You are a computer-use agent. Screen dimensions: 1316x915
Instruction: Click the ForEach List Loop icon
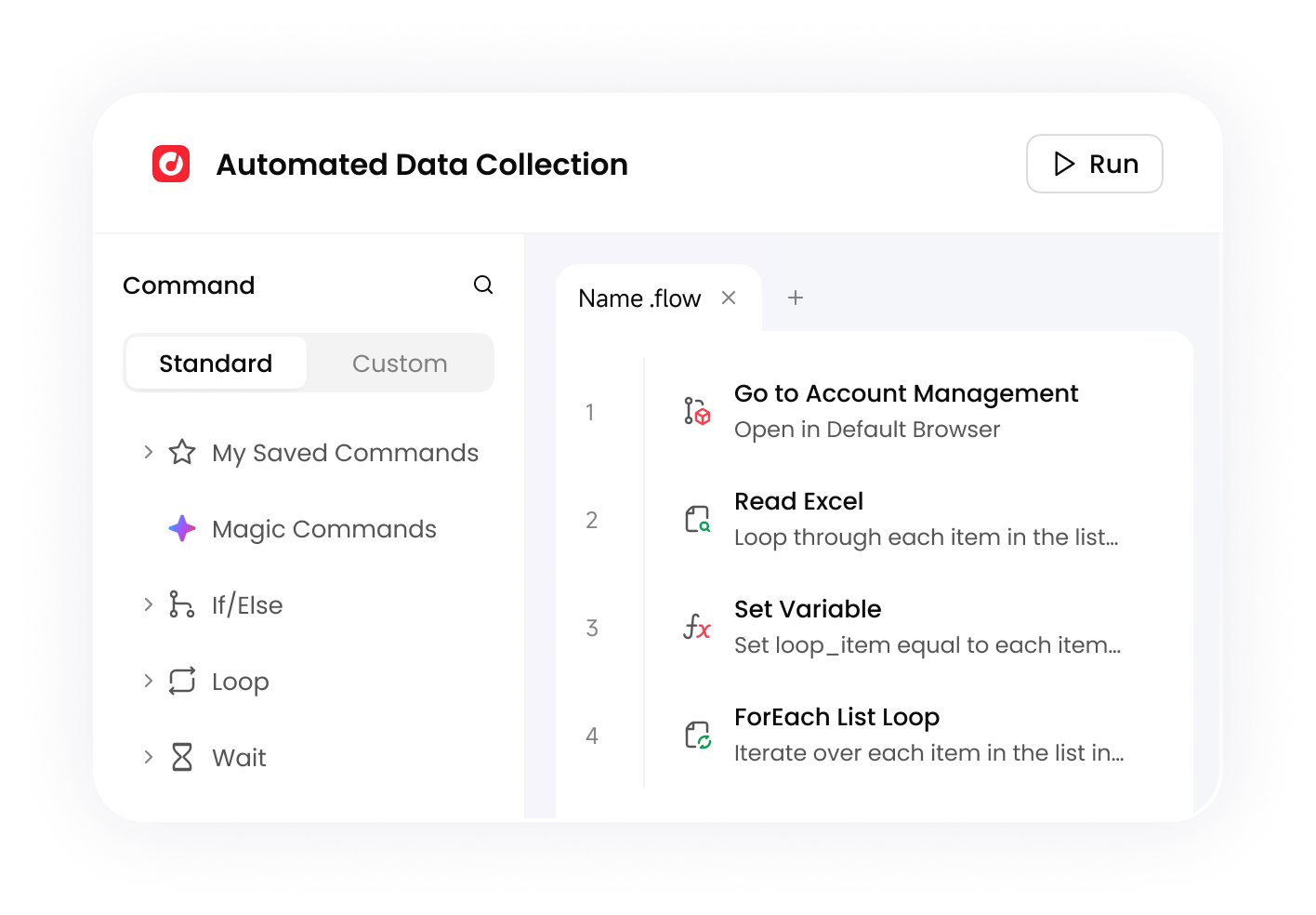pyautogui.click(x=696, y=734)
